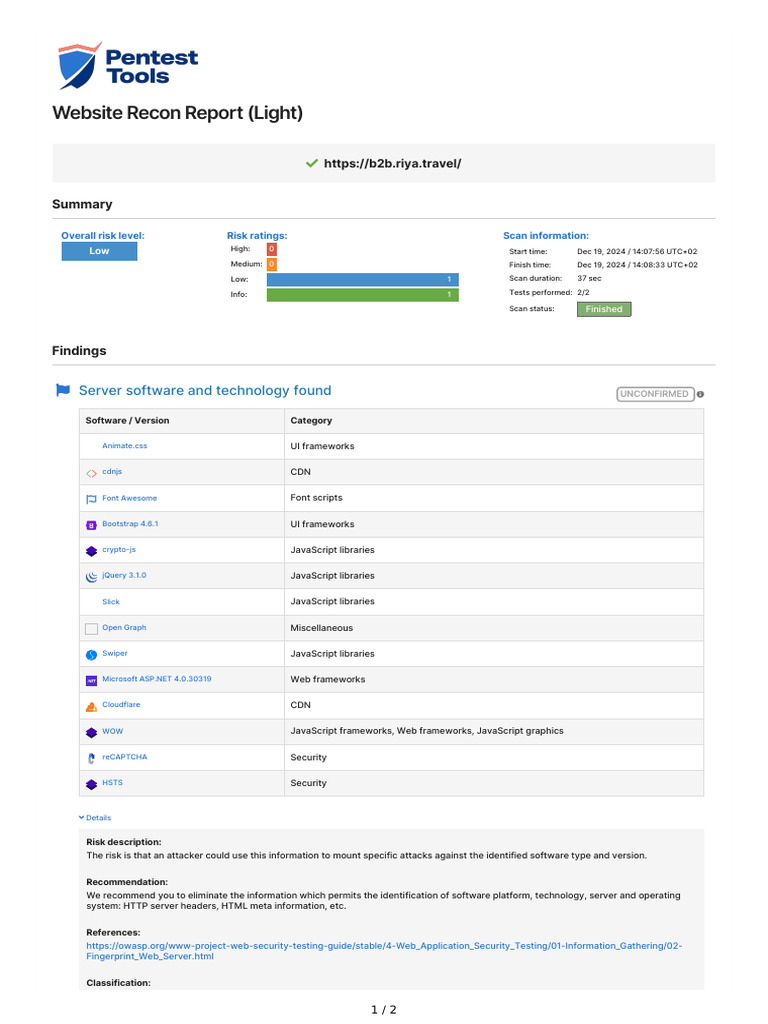Viewport: 768px width, 1024px height.
Task: Click the Low overall risk level badge
Action: click(x=99, y=251)
